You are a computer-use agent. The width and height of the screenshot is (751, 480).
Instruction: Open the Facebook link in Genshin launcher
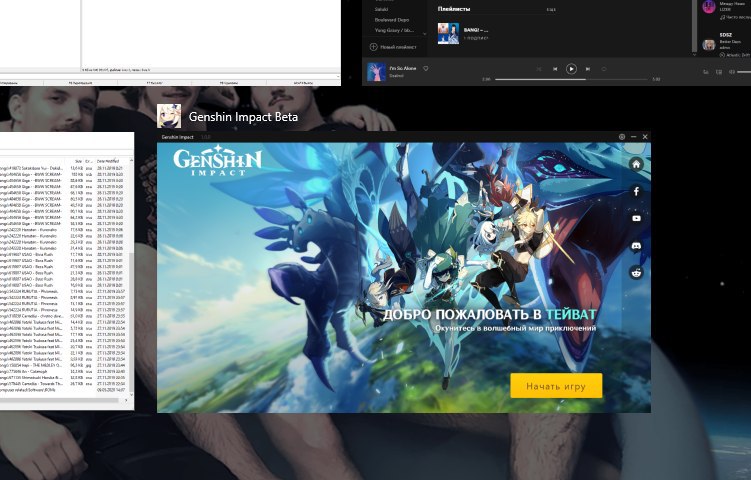636,192
